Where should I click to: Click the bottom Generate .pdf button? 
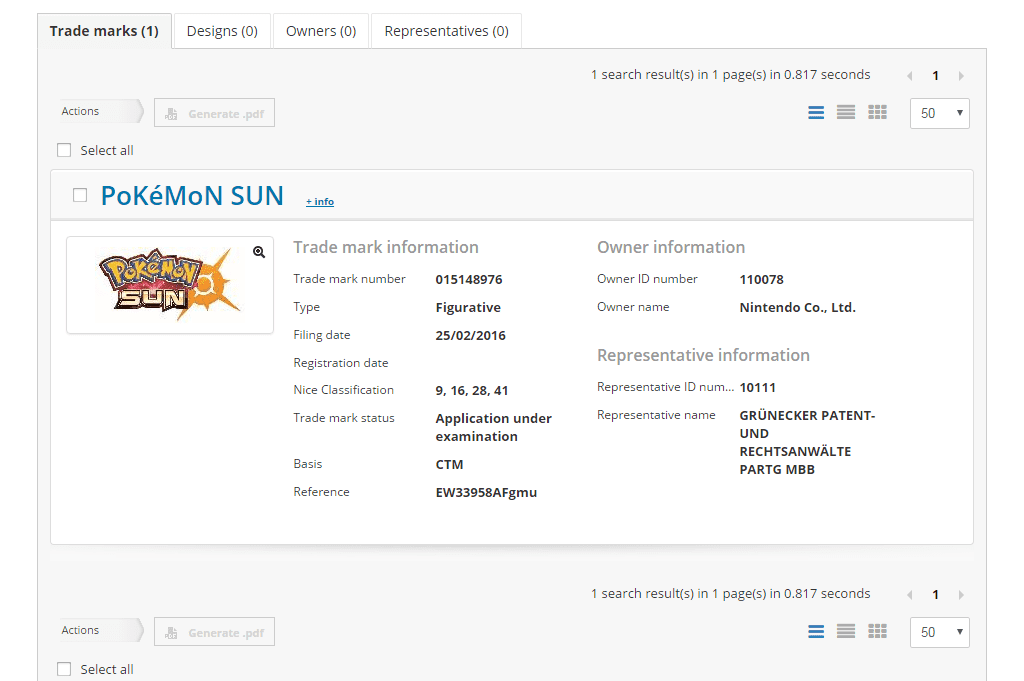(x=214, y=632)
